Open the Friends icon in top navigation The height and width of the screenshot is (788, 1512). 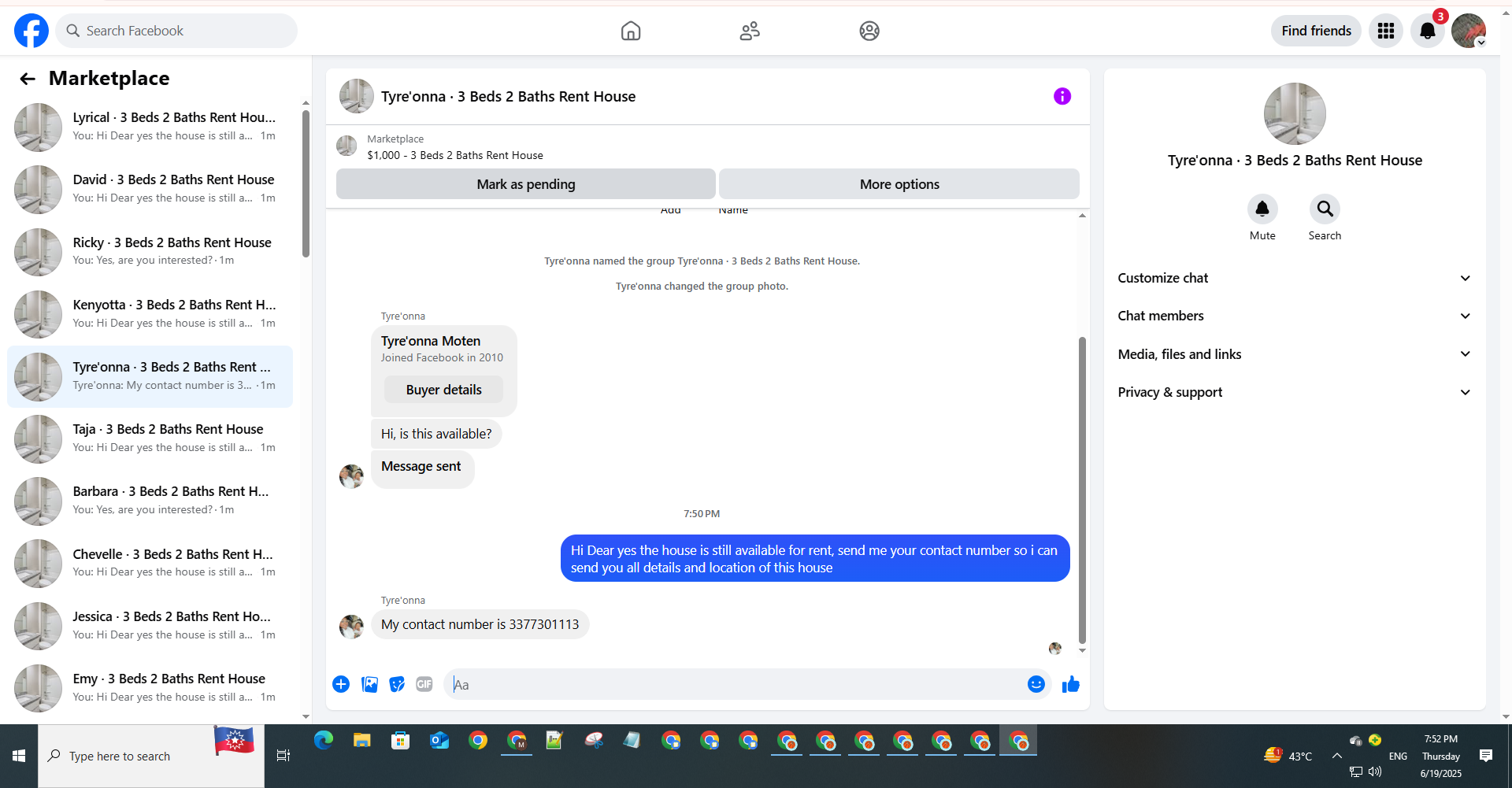coord(750,31)
